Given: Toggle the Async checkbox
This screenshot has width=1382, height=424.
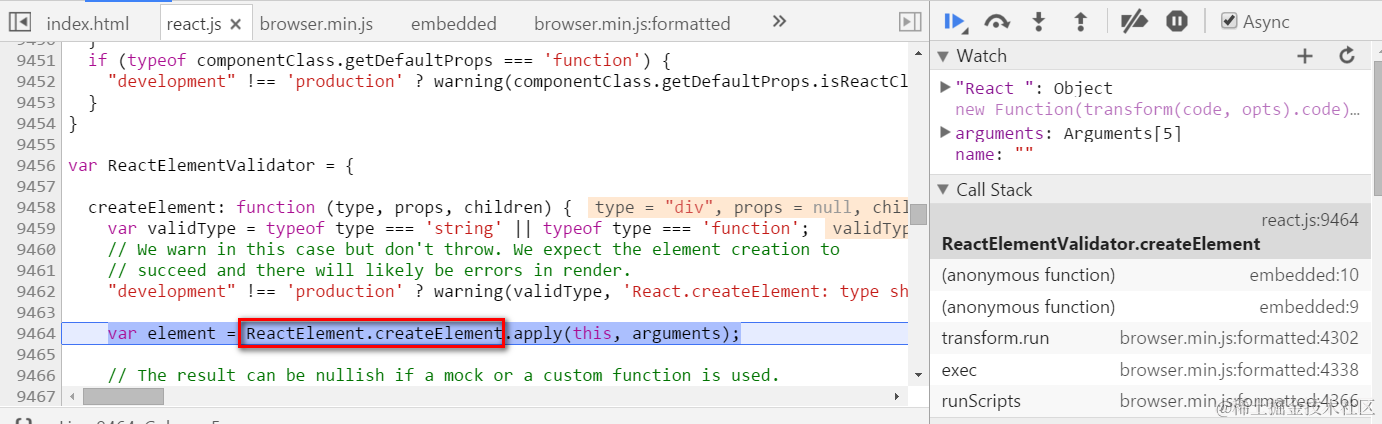Looking at the screenshot, I should click(1229, 21).
